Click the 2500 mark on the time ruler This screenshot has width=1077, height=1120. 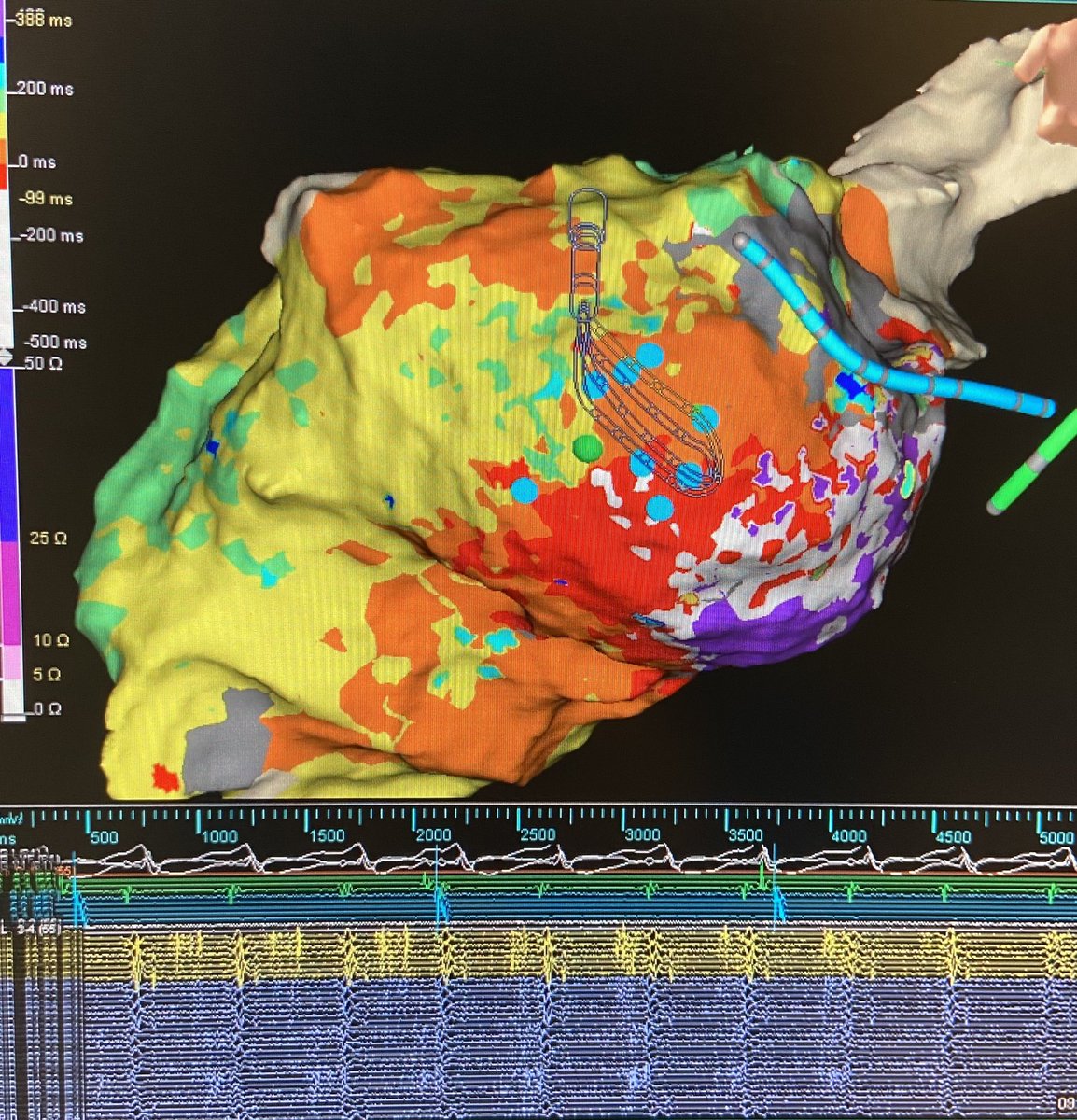click(537, 836)
